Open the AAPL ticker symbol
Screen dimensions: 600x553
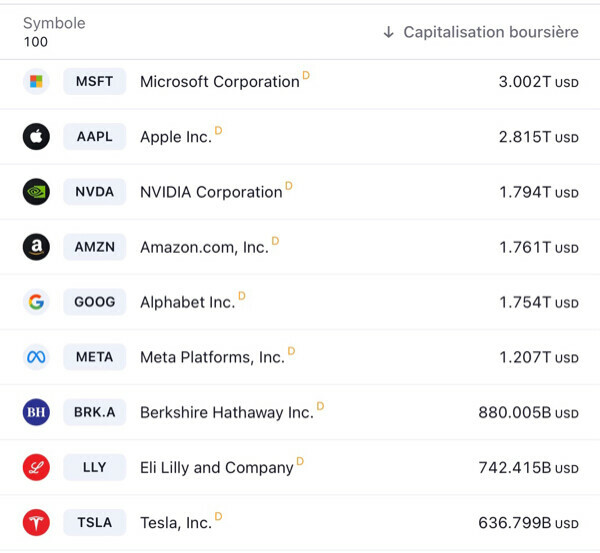tap(95, 137)
